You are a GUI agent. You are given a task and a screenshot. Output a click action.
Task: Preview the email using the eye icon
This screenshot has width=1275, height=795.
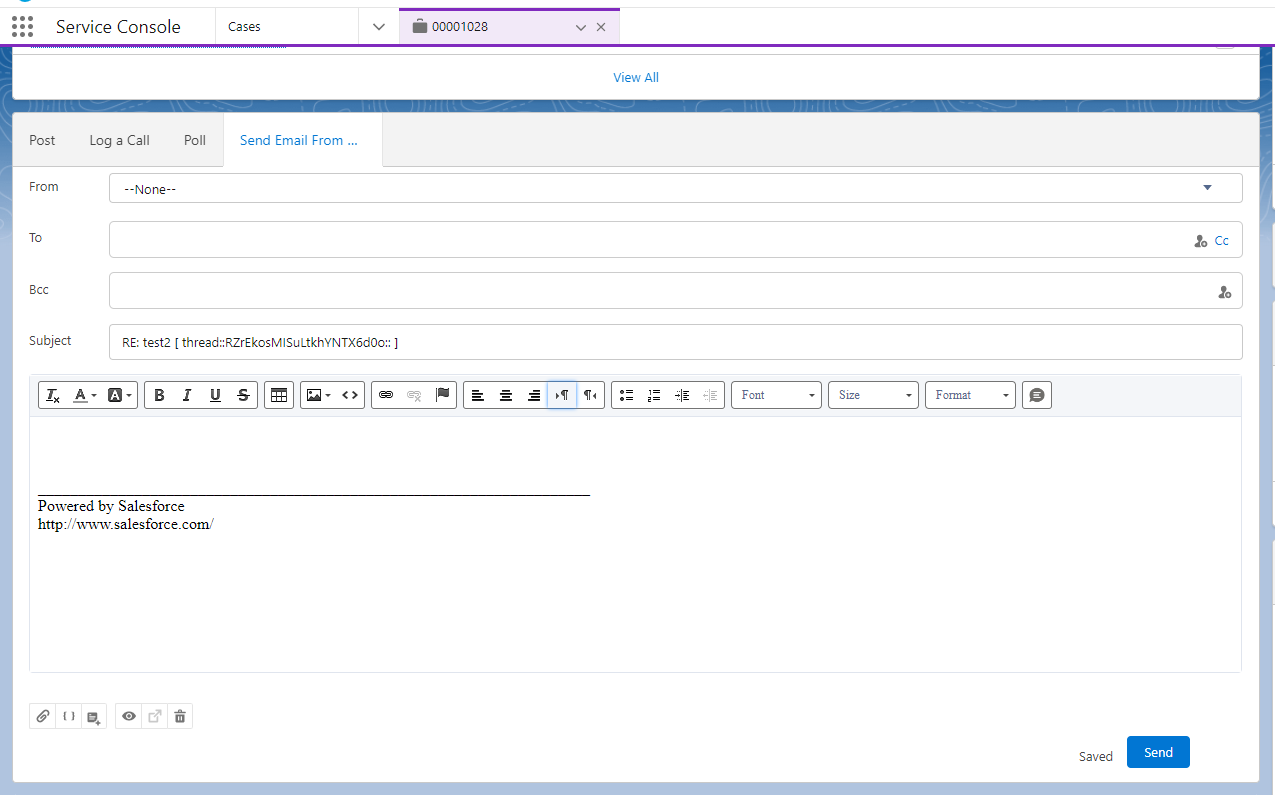coord(129,716)
